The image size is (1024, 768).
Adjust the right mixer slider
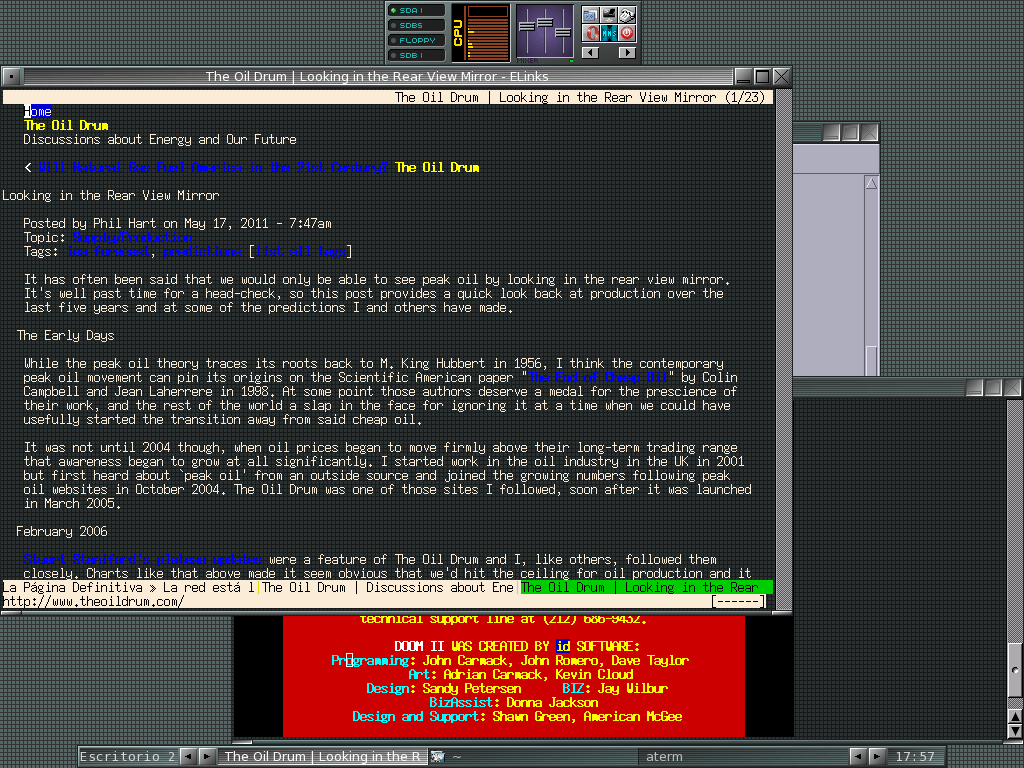pos(563,32)
